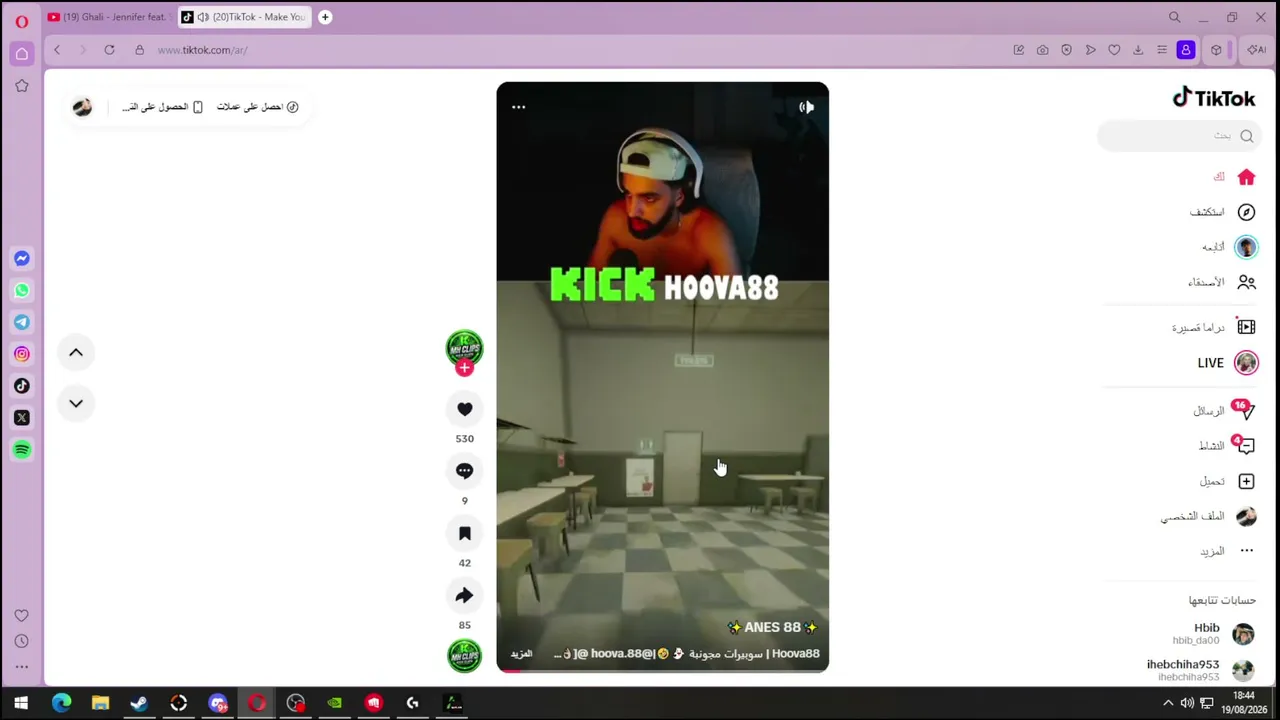Open the Friends (الأصدقاء) page

click(1221, 283)
